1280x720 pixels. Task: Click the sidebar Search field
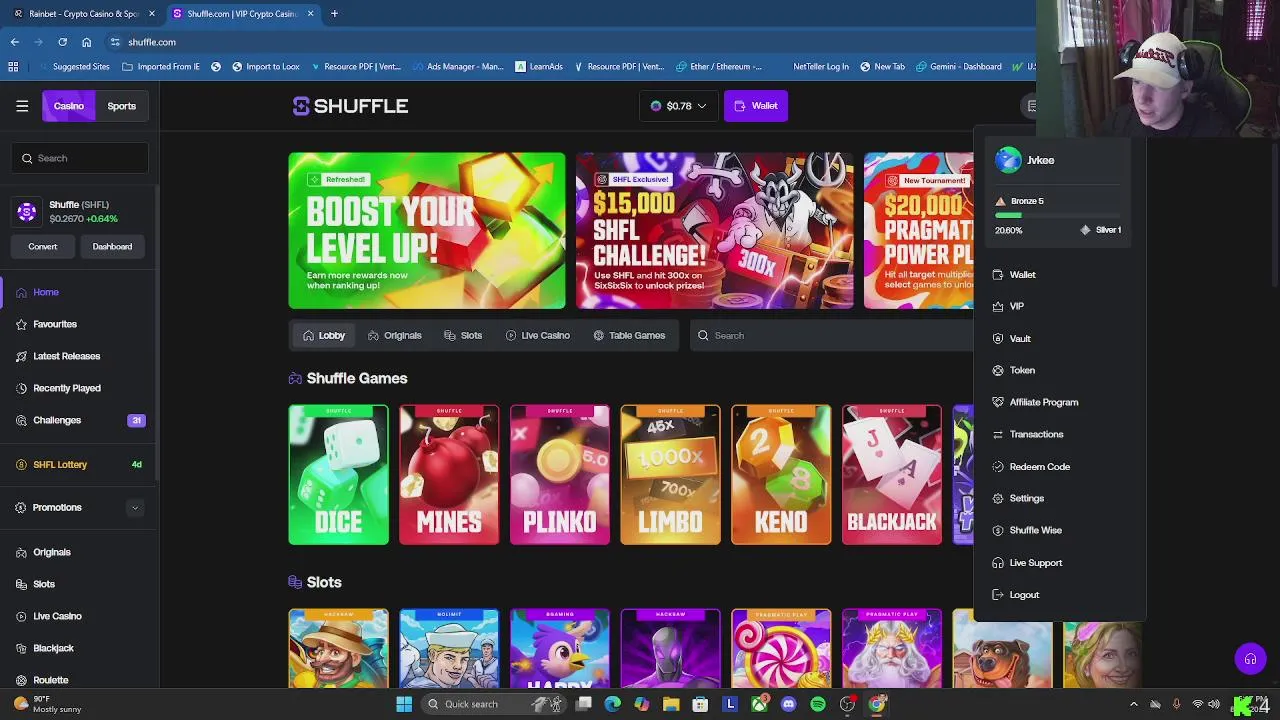[x=80, y=158]
